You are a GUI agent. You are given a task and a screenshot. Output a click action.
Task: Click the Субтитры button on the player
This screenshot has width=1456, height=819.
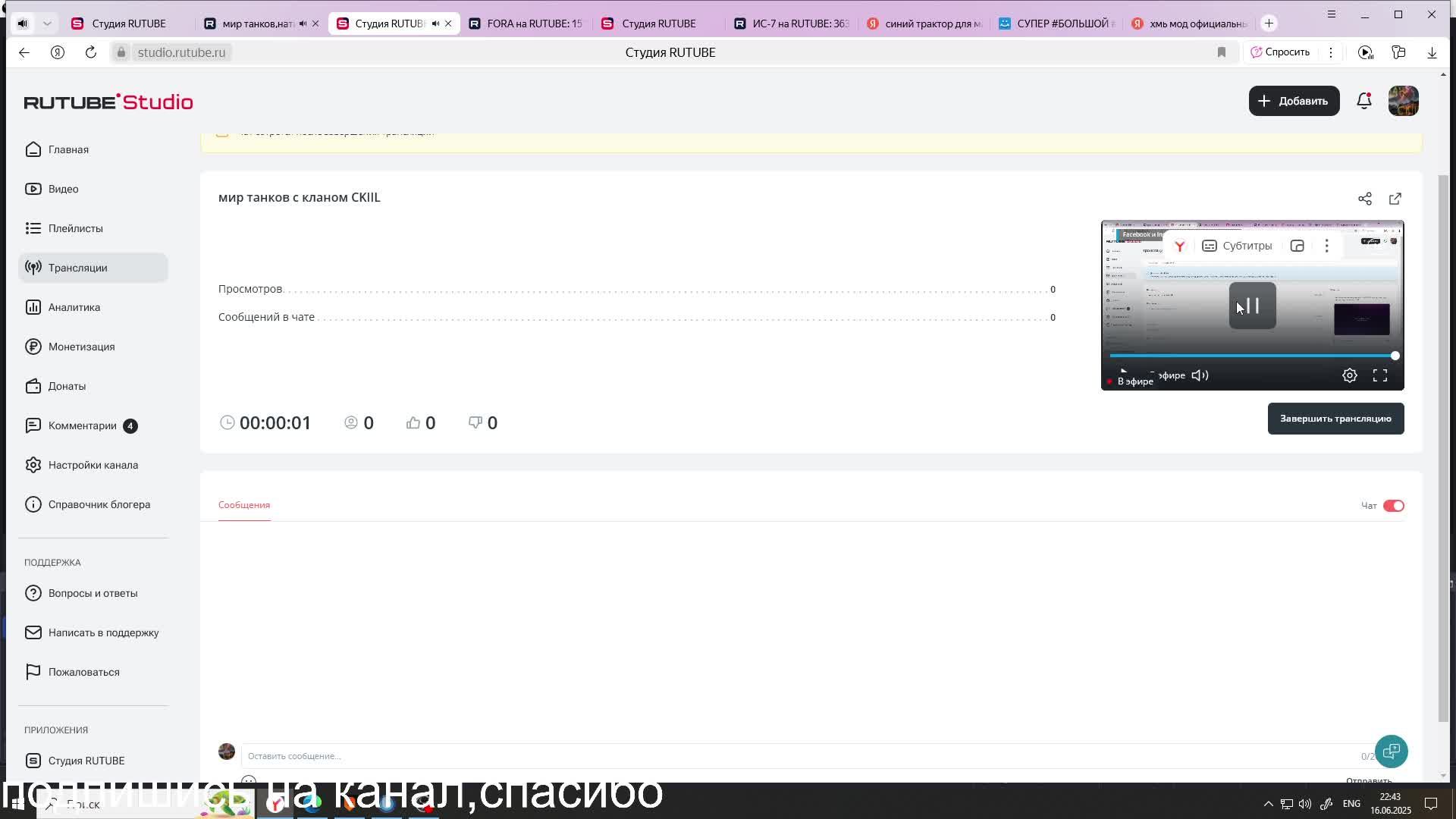tap(1237, 246)
